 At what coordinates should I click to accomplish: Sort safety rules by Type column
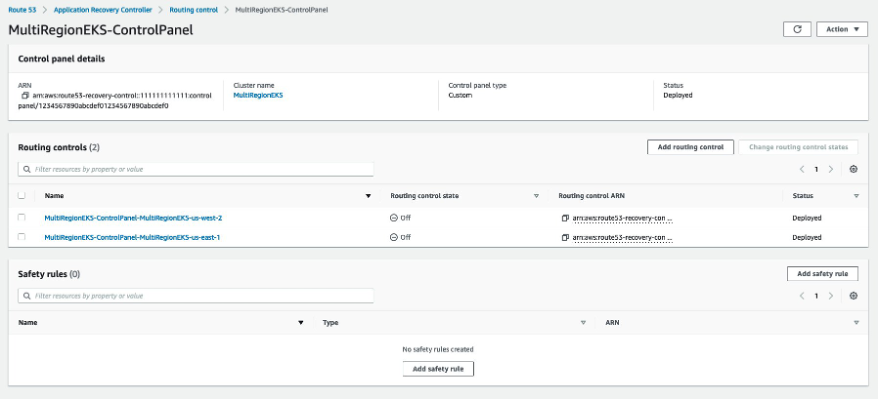pos(583,323)
